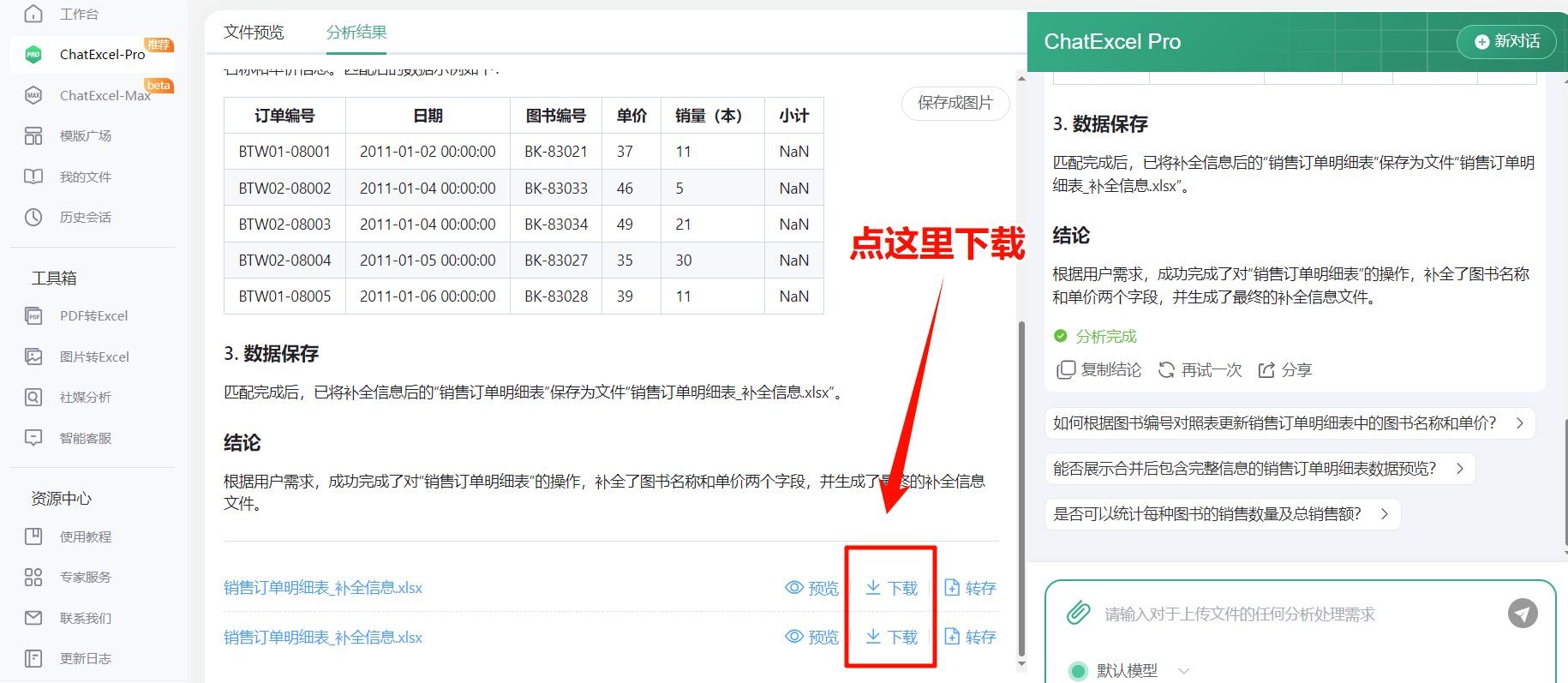Click the 转存 icon on second file
Viewport: 1568px width, 683px height.
click(x=952, y=637)
